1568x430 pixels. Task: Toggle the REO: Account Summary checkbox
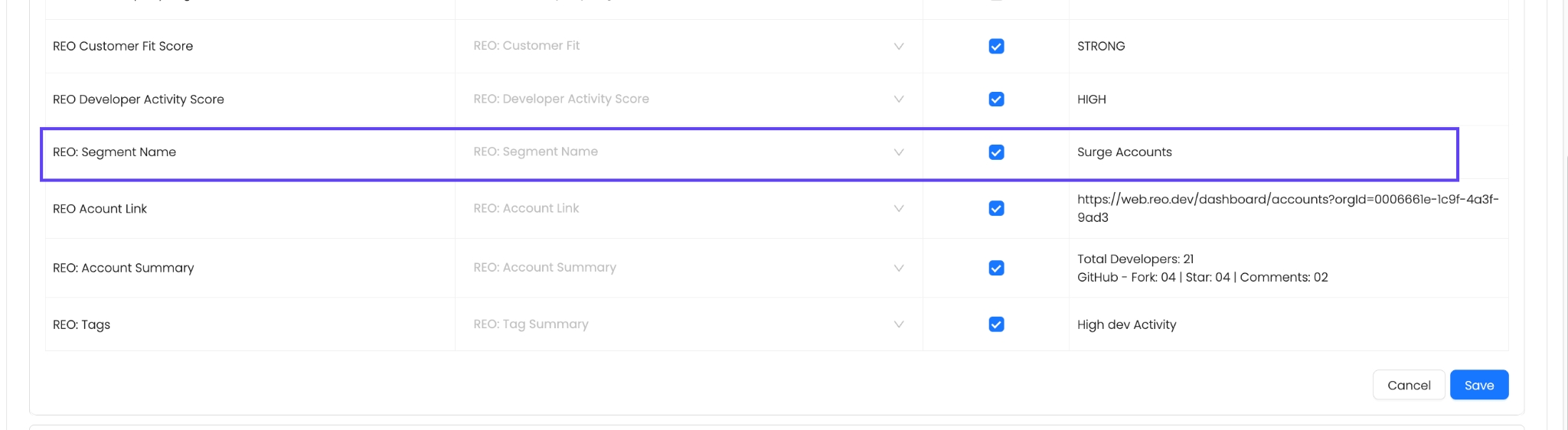[x=996, y=268]
